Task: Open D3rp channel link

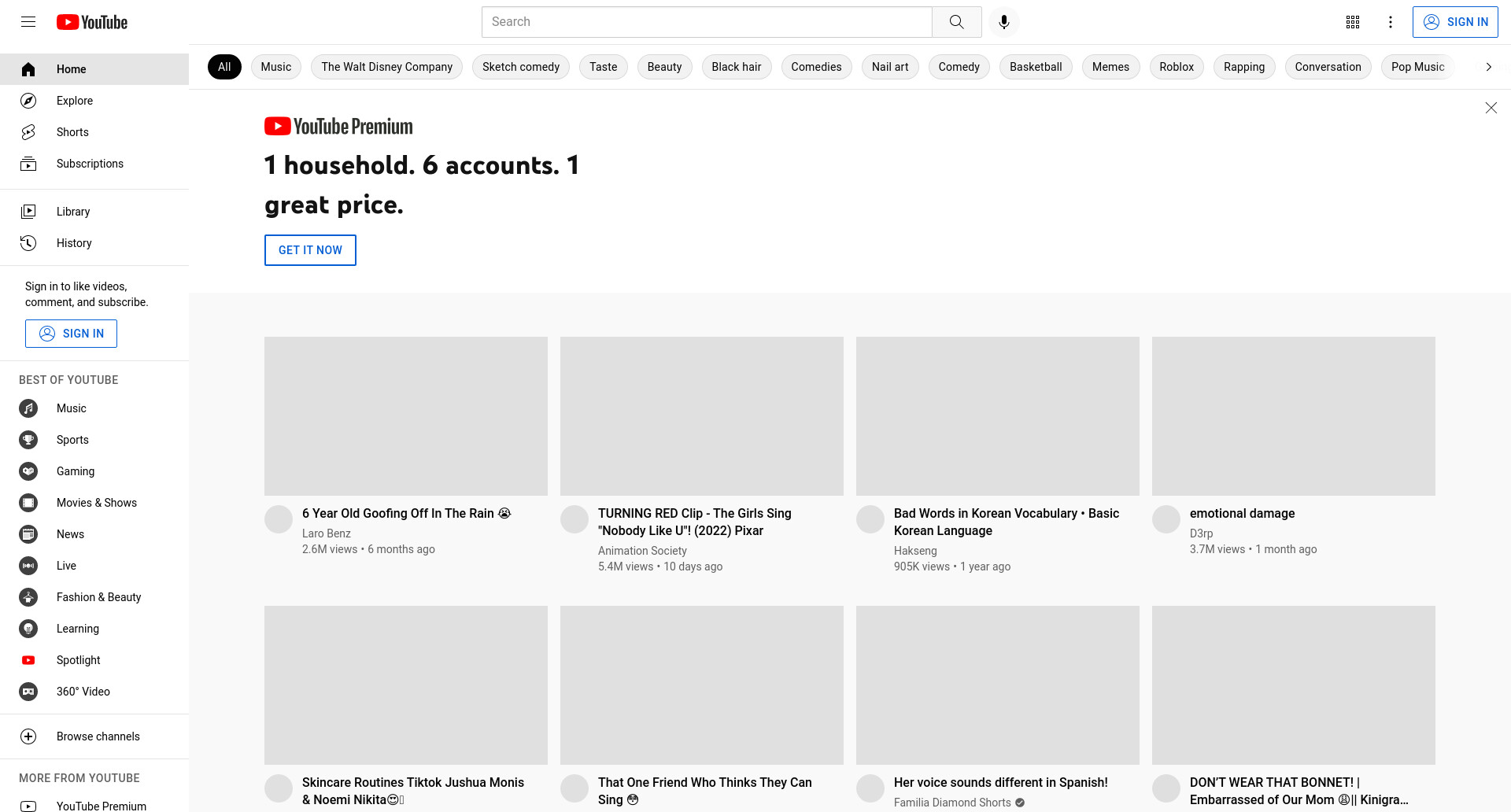Action: click(1202, 533)
